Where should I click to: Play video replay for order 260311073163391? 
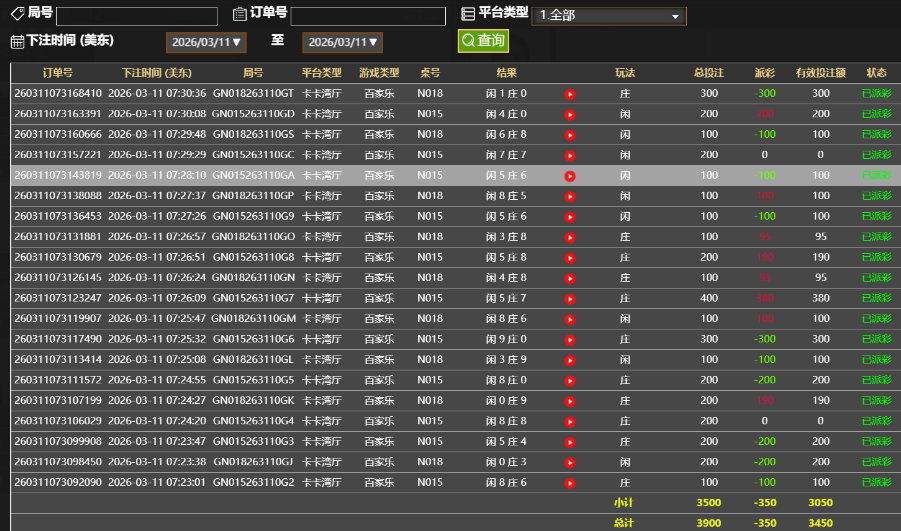pyautogui.click(x=570, y=115)
